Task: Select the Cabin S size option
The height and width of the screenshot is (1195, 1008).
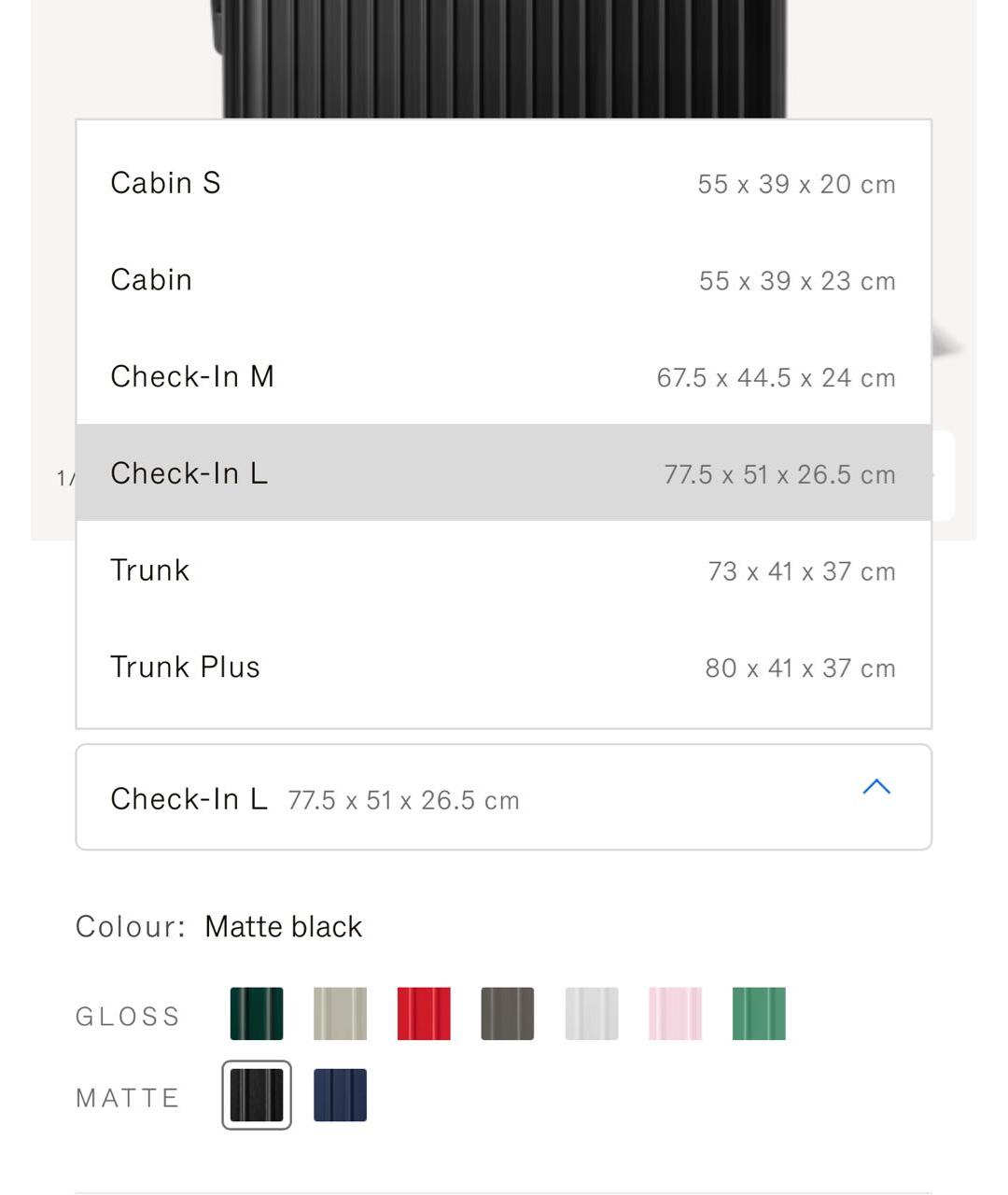Action: [503, 183]
